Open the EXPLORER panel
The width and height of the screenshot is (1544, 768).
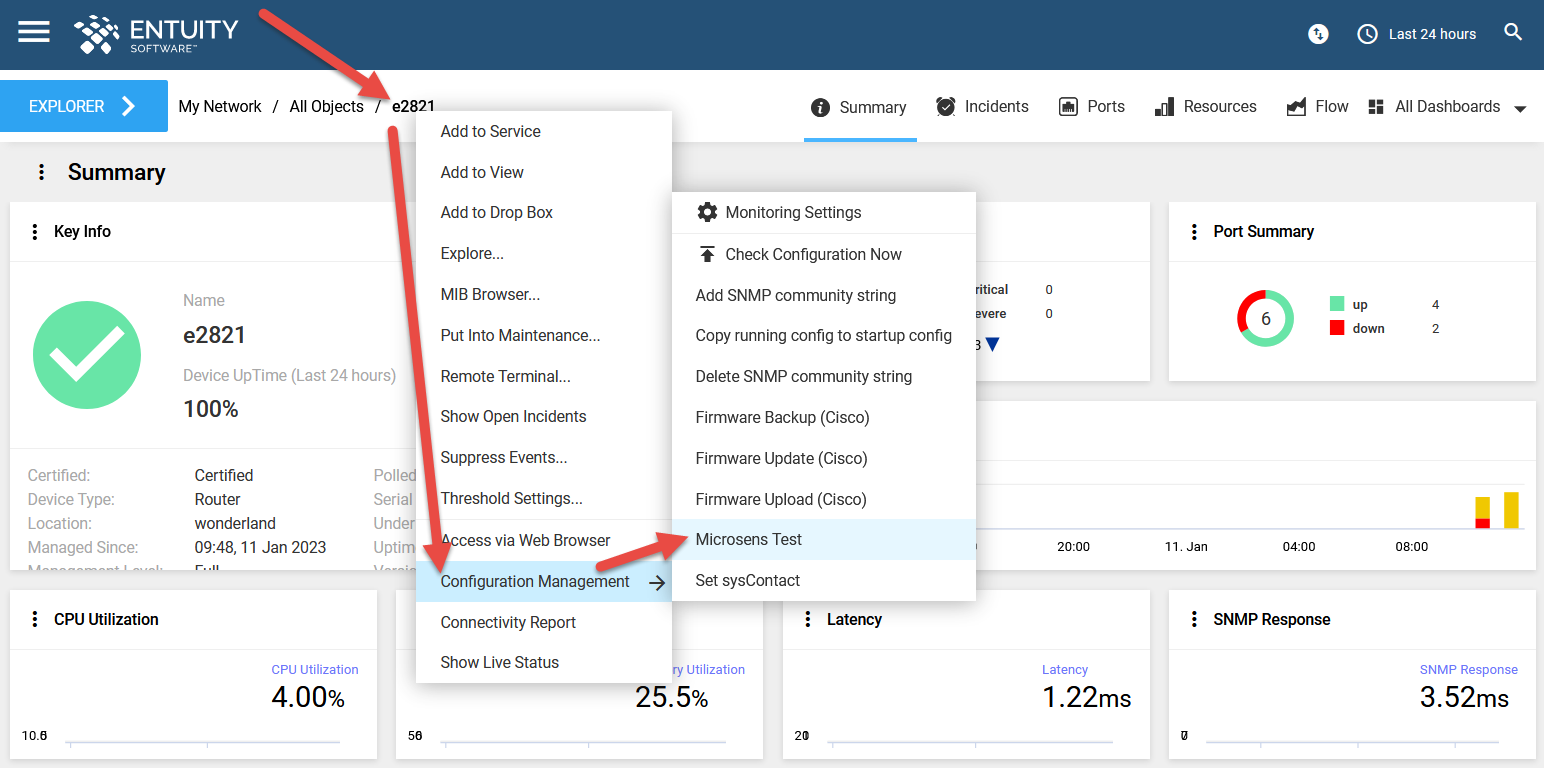(x=84, y=106)
